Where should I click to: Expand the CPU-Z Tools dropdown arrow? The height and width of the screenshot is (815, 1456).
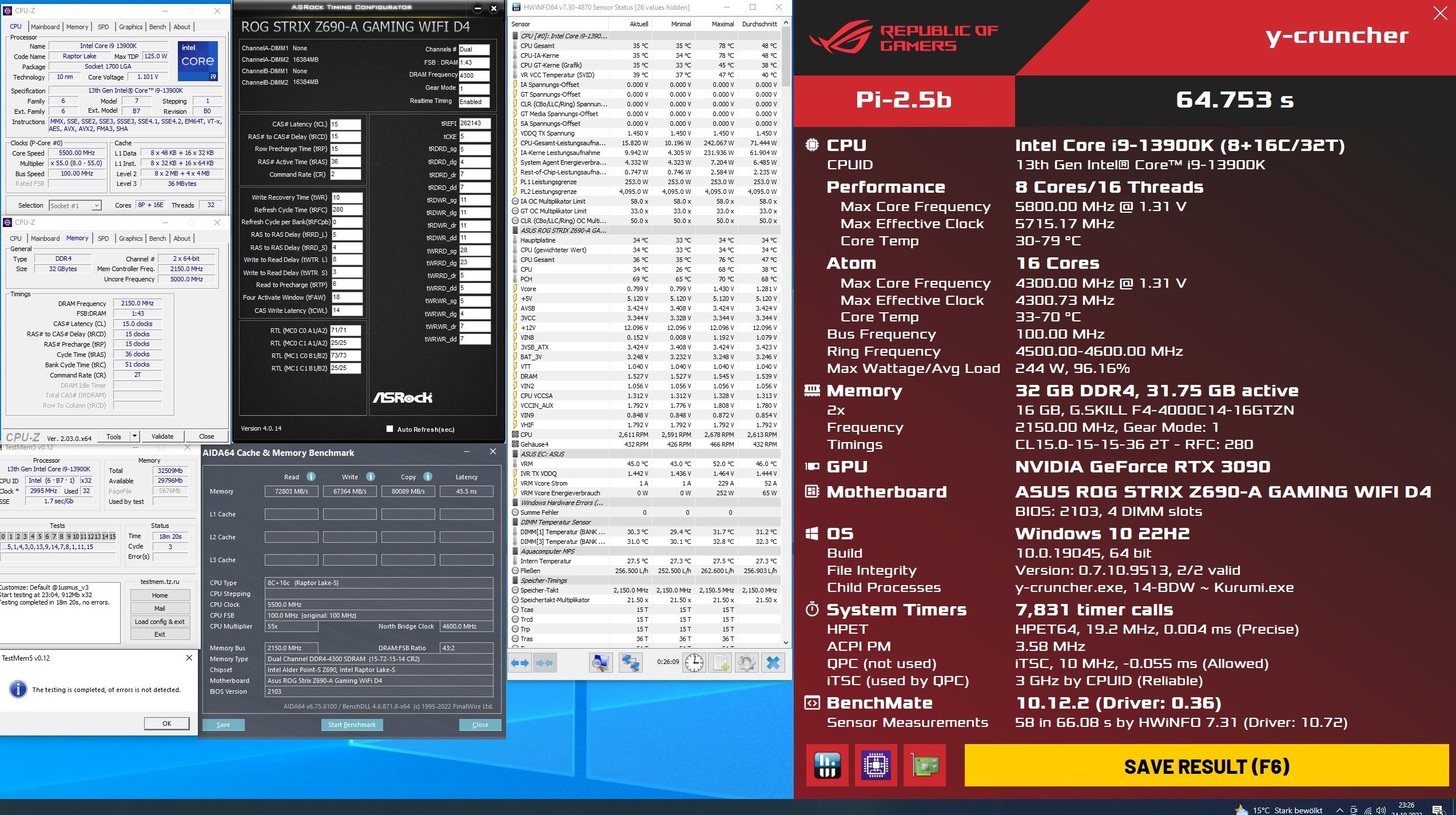coord(134,436)
